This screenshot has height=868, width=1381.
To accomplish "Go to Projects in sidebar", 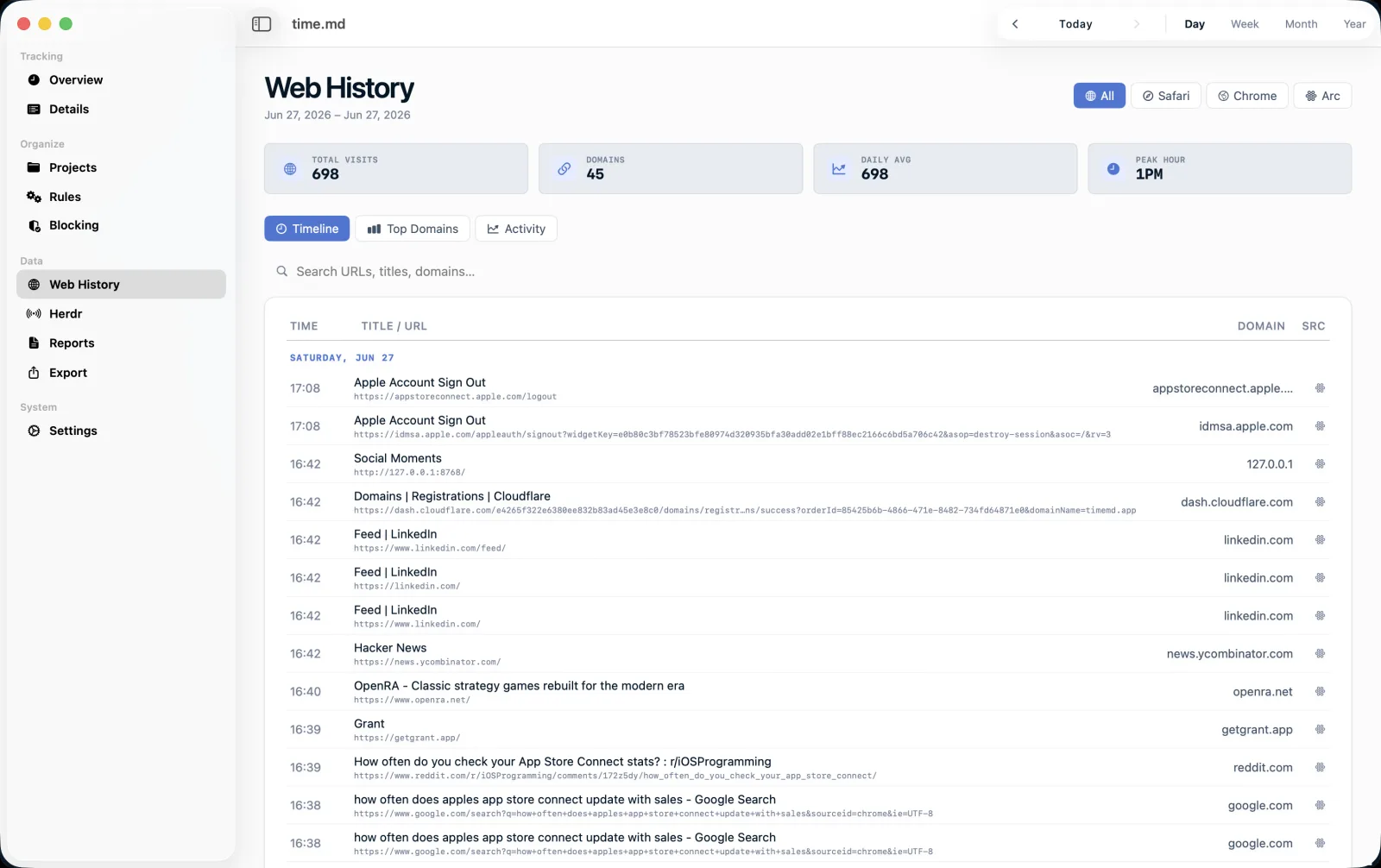I will click(121, 167).
